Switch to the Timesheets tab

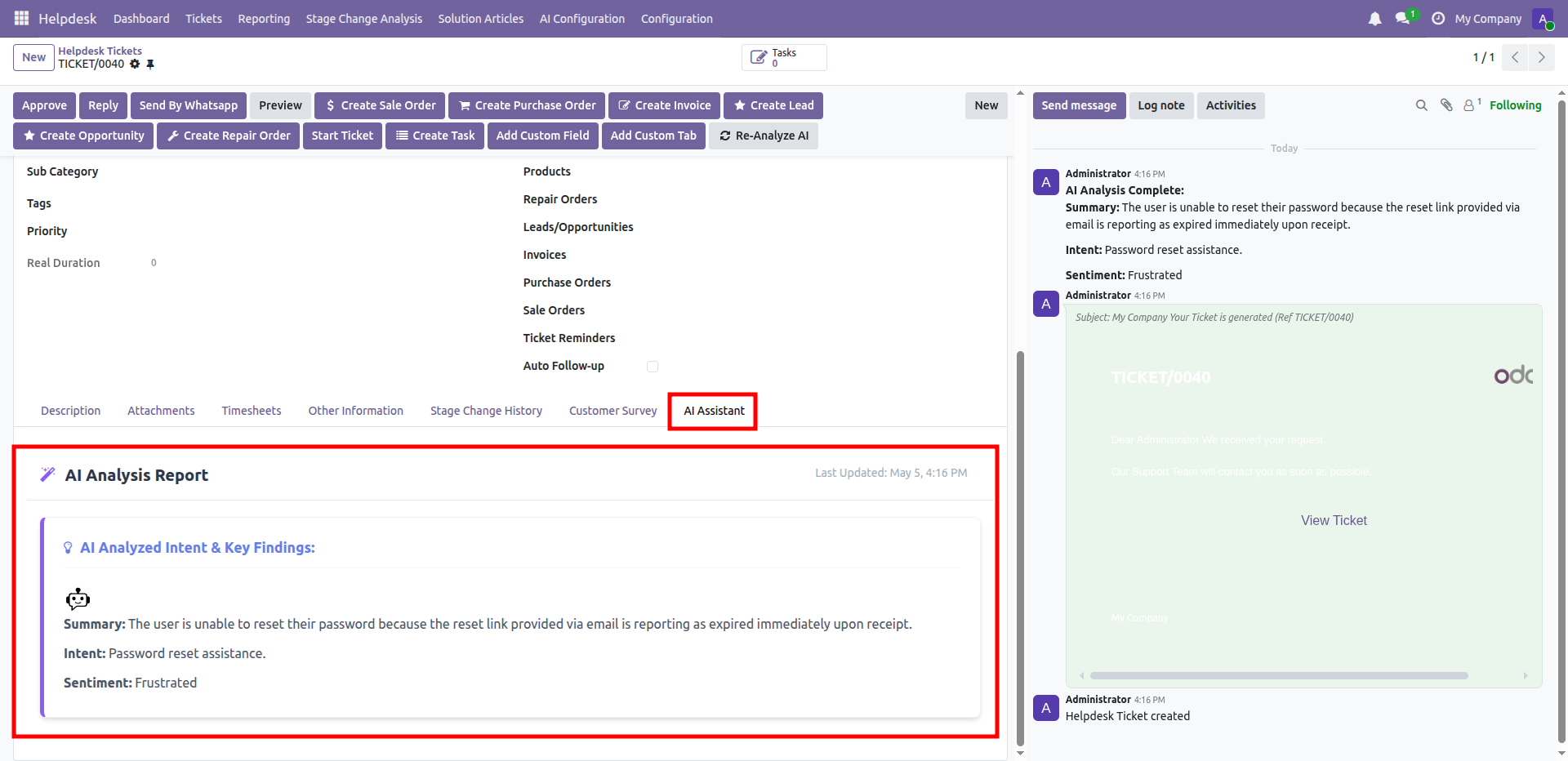coord(252,411)
